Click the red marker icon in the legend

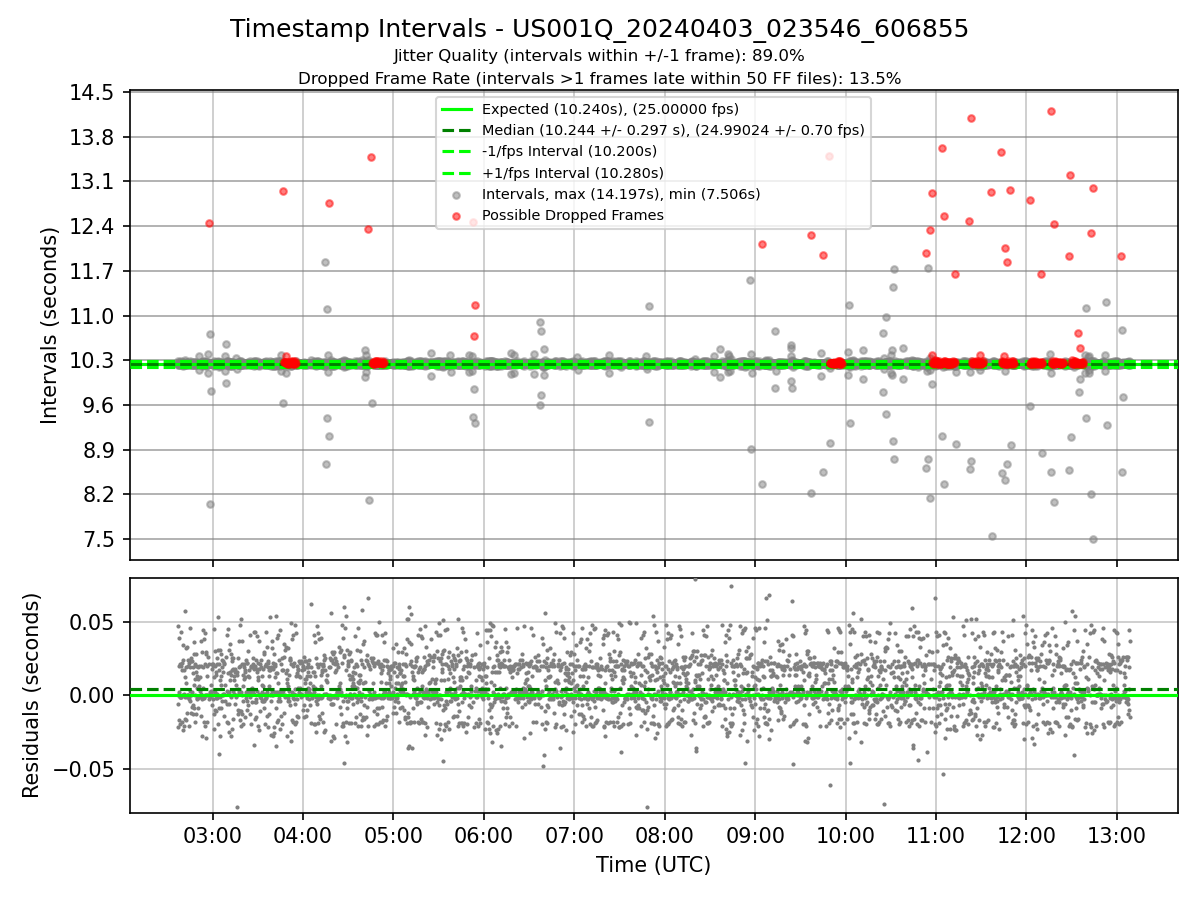coord(457,216)
